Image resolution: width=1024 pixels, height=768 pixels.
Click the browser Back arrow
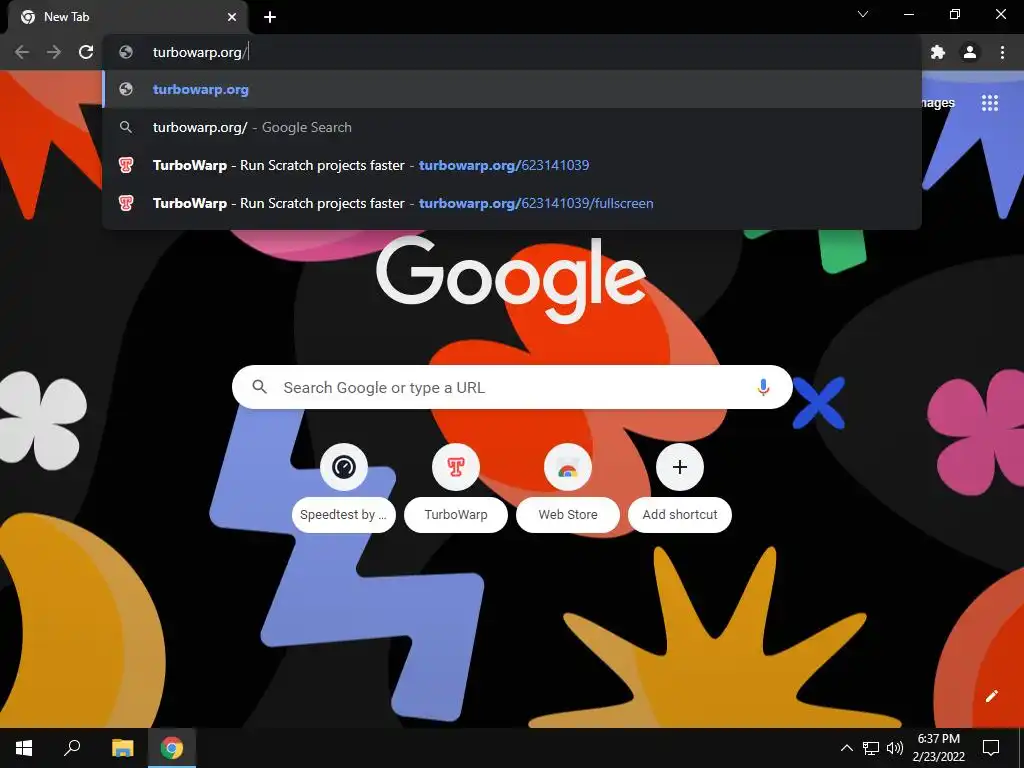tap(22, 52)
